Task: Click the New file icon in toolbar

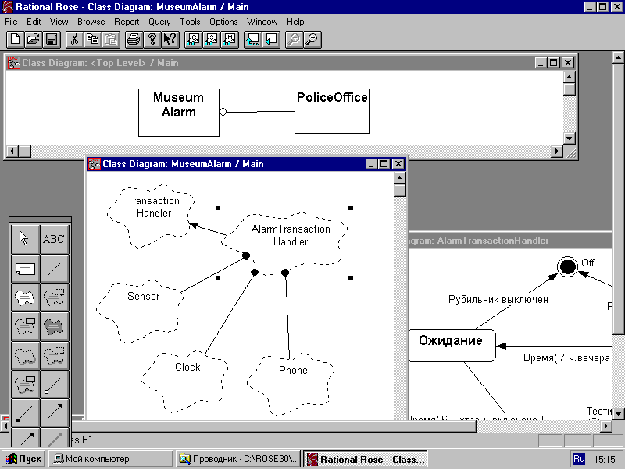Action: (x=14, y=40)
